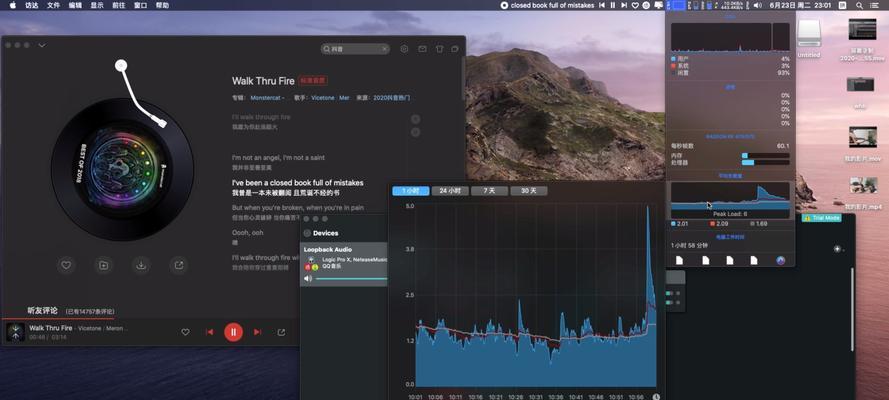Adjust the Loopback Audio volume slider
The image size is (889, 400).
pyautogui.click(x=351, y=279)
